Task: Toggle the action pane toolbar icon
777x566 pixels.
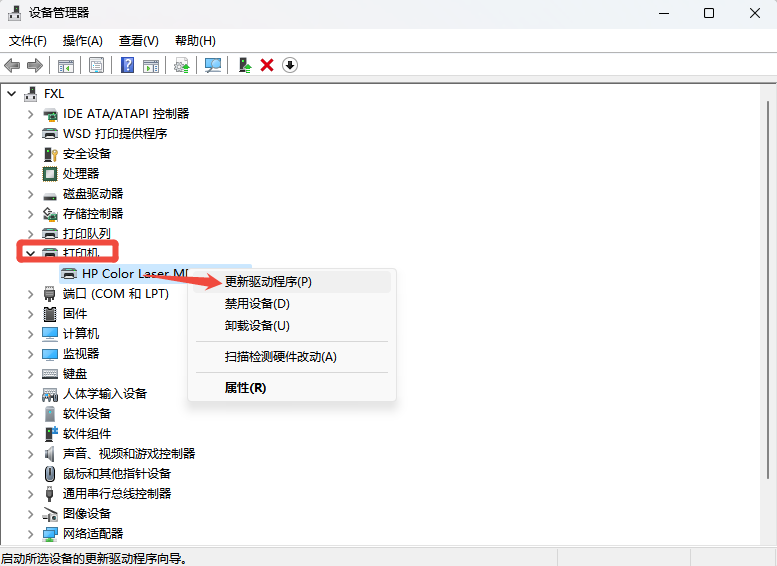Action: pyautogui.click(x=151, y=65)
